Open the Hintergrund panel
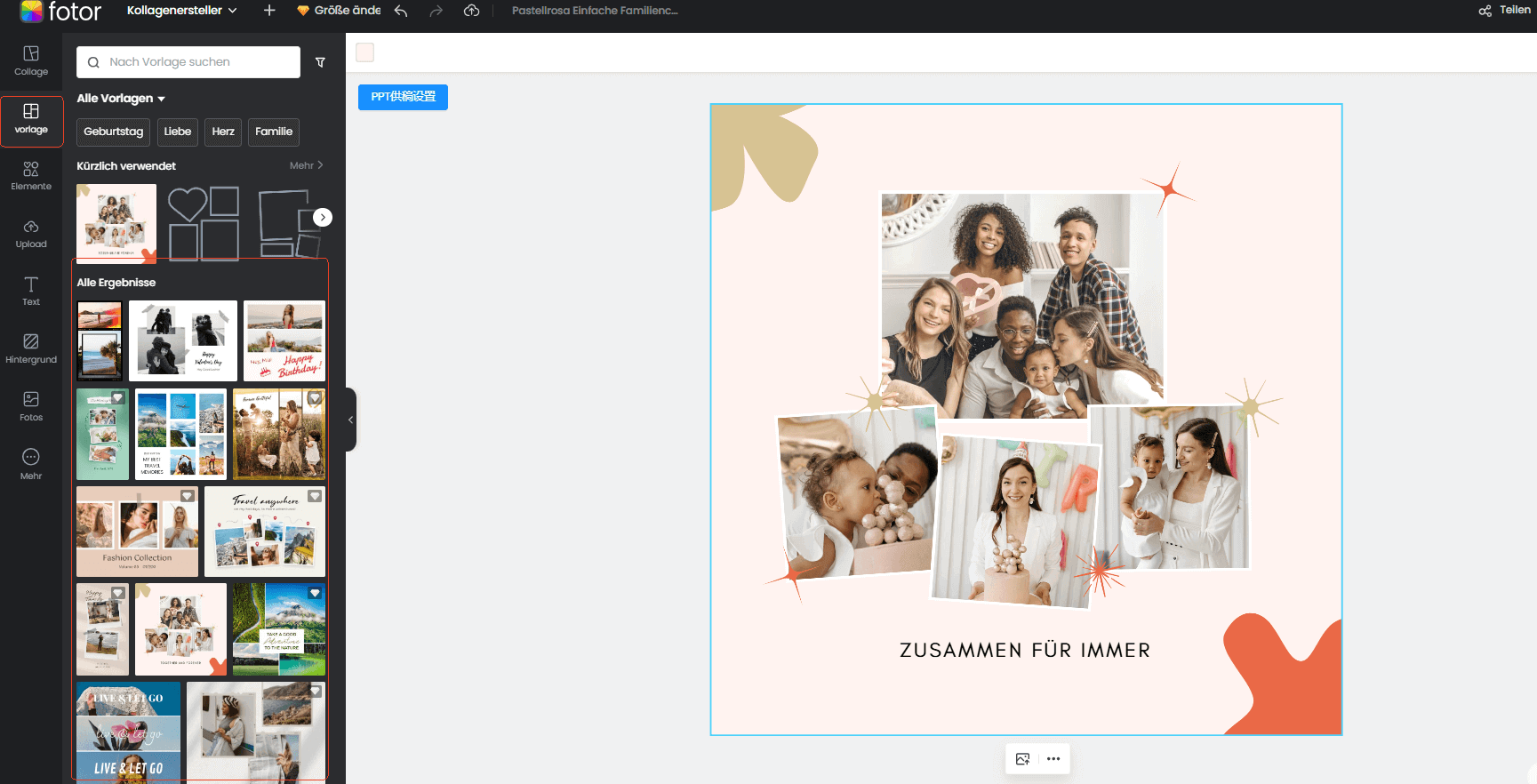The width and height of the screenshot is (1537, 784). [x=31, y=349]
